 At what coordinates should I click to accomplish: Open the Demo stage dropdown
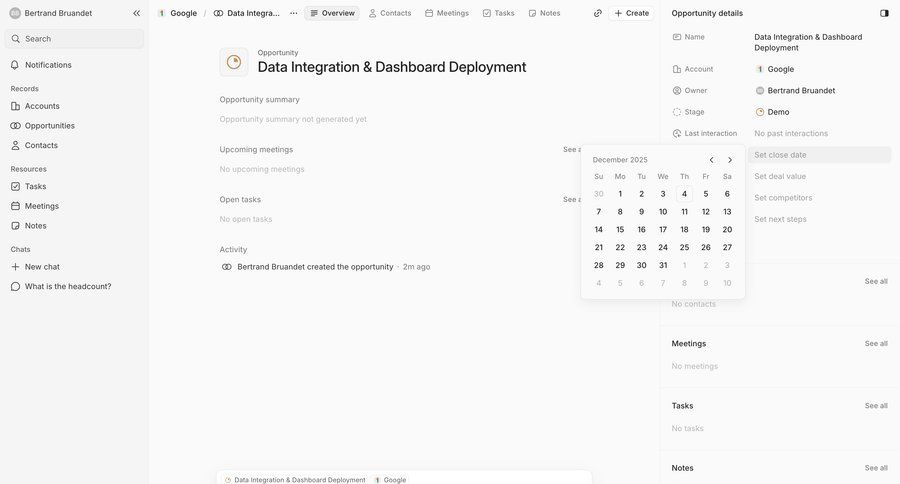(x=773, y=112)
